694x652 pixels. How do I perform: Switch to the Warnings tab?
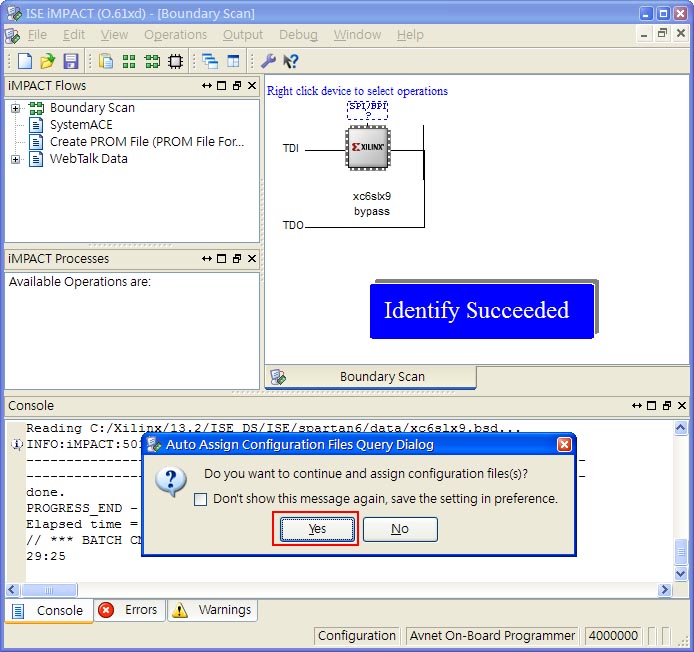coord(212,610)
